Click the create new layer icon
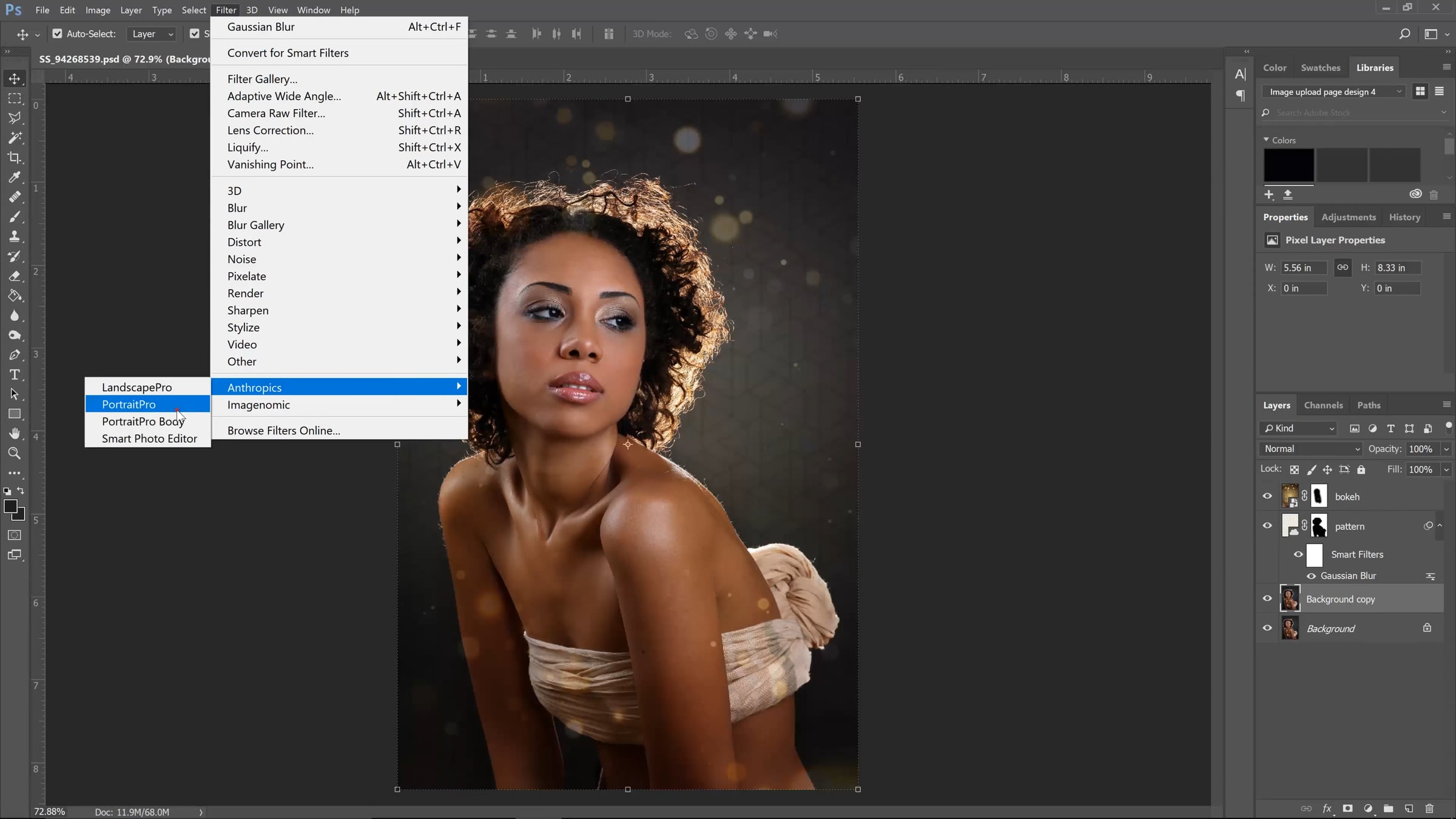This screenshot has height=819, width=1456. [x=1409, y=809]
